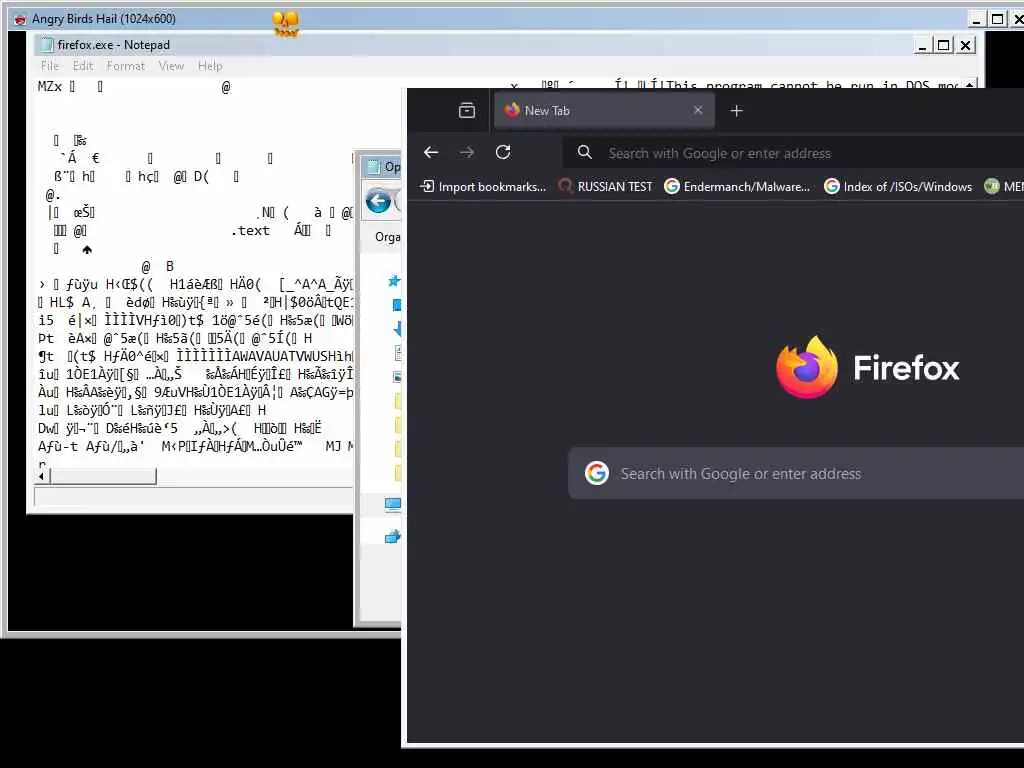Maximize the firefox.exe Notepad window
Screen dimensions: 1024x768
(x=944, y=45)
